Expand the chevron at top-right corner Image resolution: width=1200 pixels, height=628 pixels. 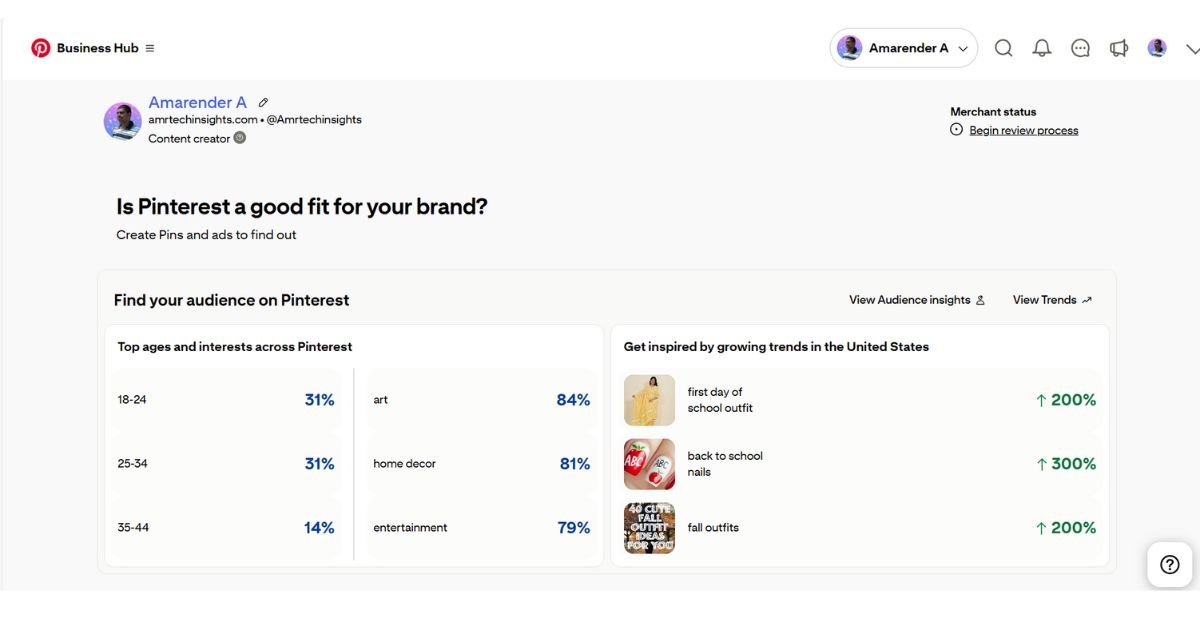tap(1192, 47)
